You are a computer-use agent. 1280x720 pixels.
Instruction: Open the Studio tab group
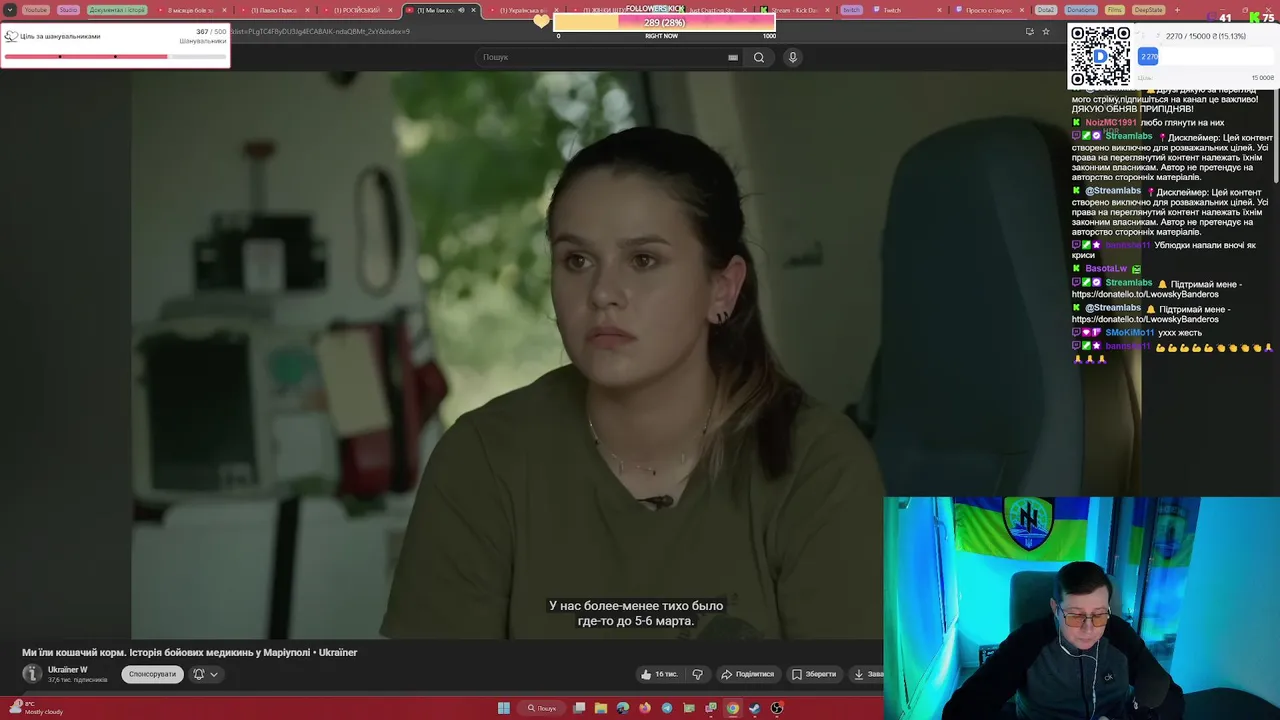pyautogui.click(x=68, y=10)
